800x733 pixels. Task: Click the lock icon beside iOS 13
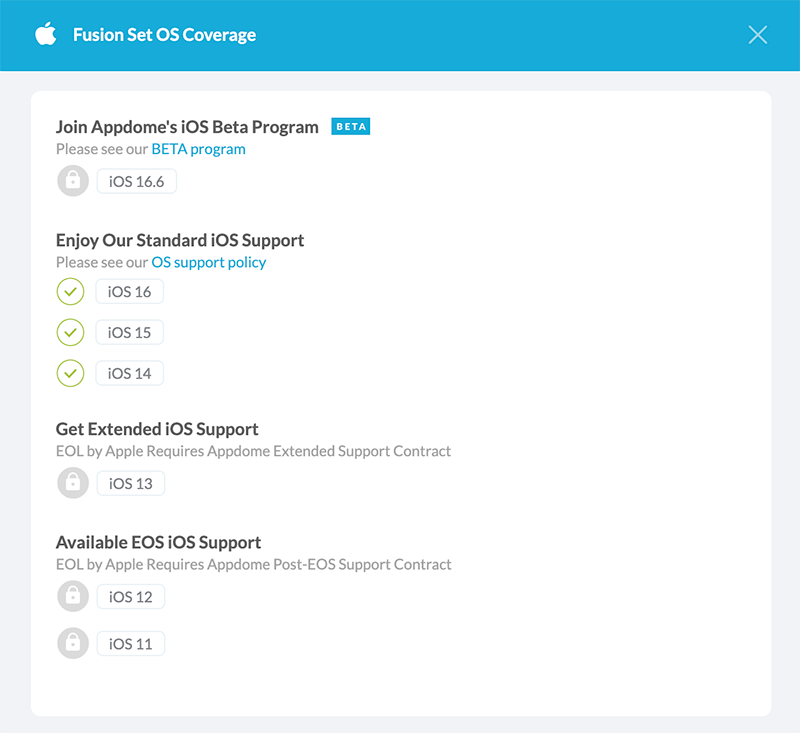[x=73, y=483]
